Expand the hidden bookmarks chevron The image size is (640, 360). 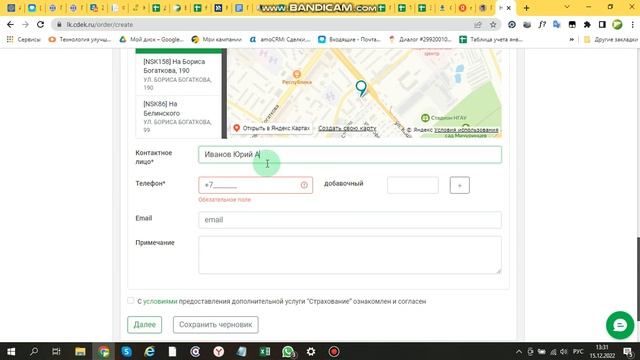point(571,40)
